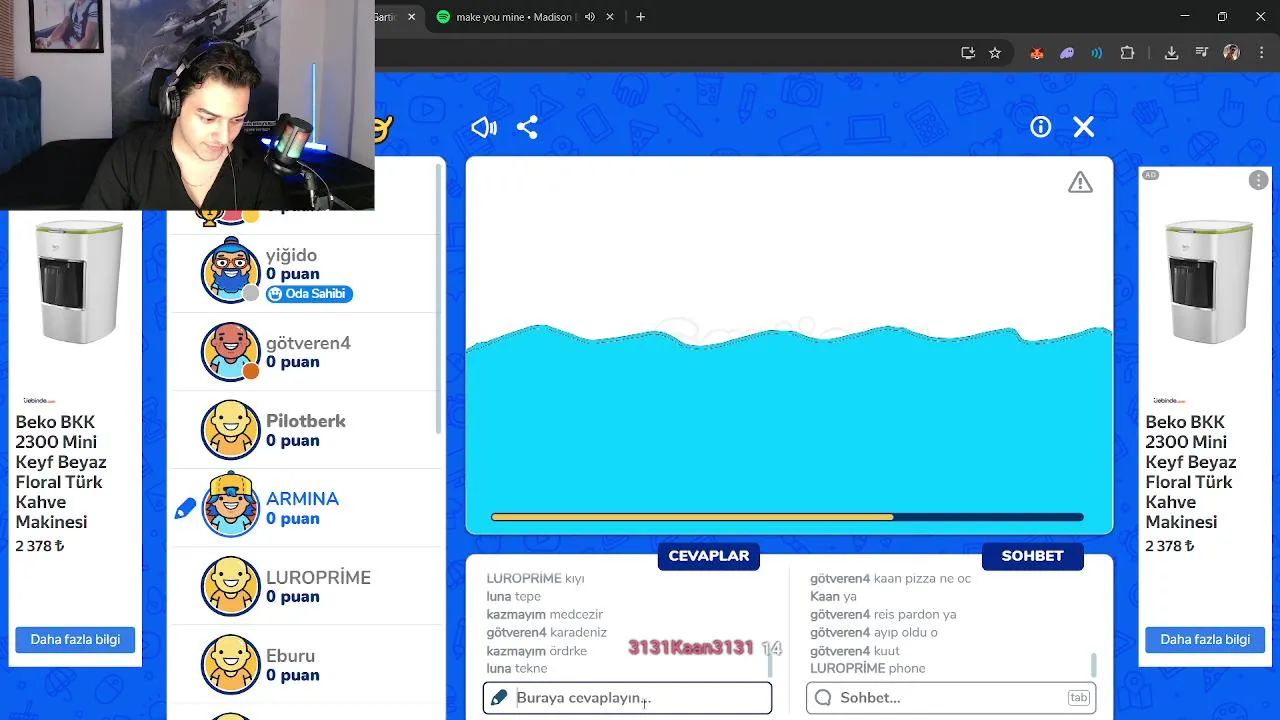Click götveren4's avatar in the player list
The width and height of the screenshot is (1280, 720).
click(231, 351)
